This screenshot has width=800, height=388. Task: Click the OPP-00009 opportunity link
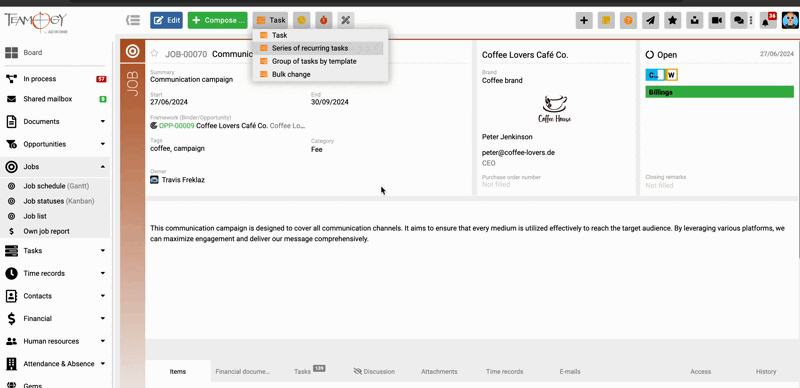coord(177,126)
